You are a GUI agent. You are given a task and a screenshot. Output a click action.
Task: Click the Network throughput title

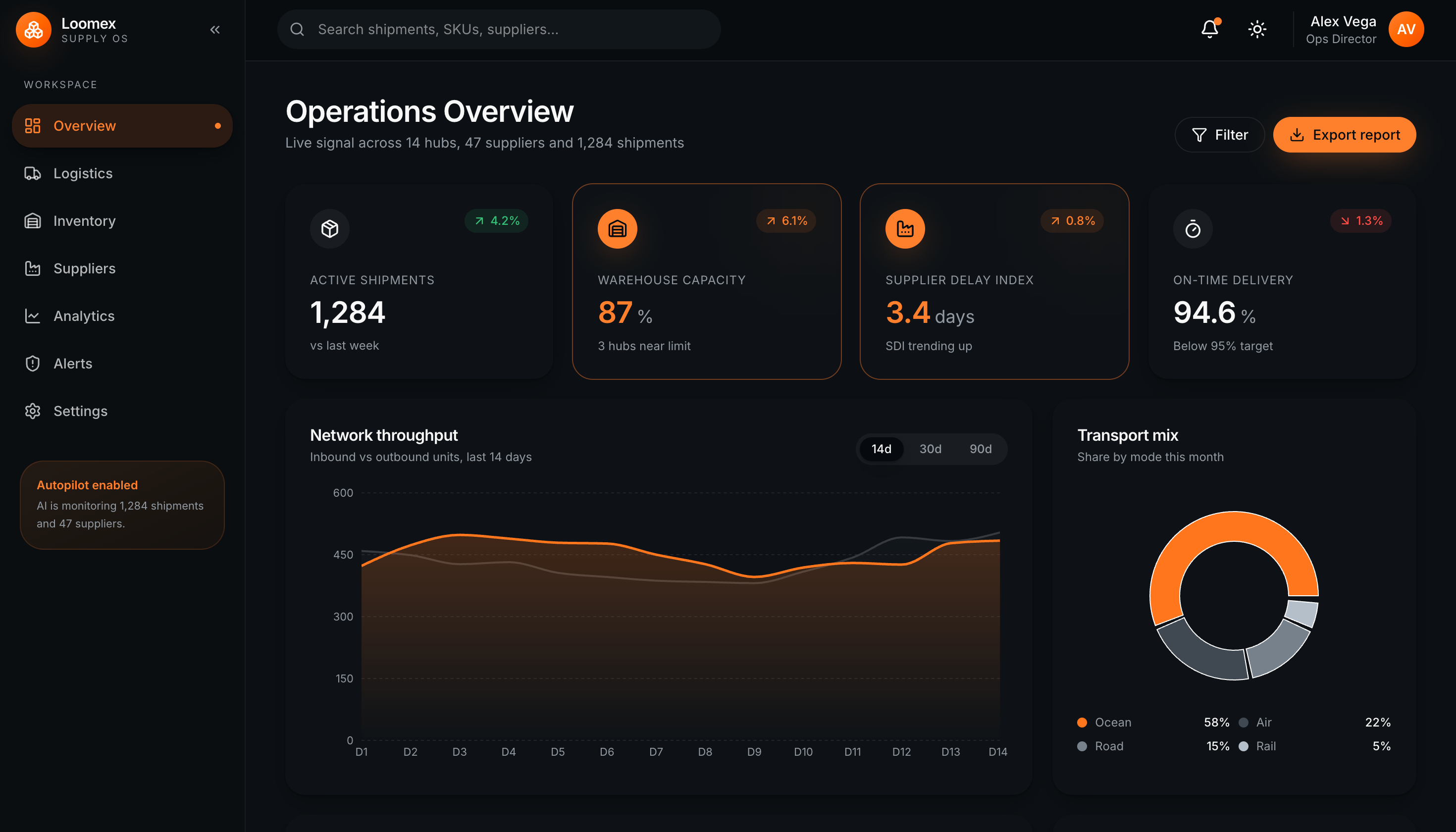(383, 435)
